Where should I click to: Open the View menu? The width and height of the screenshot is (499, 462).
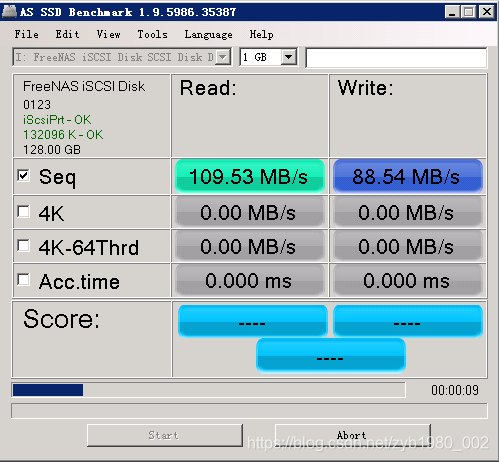(x=108, y=34)
